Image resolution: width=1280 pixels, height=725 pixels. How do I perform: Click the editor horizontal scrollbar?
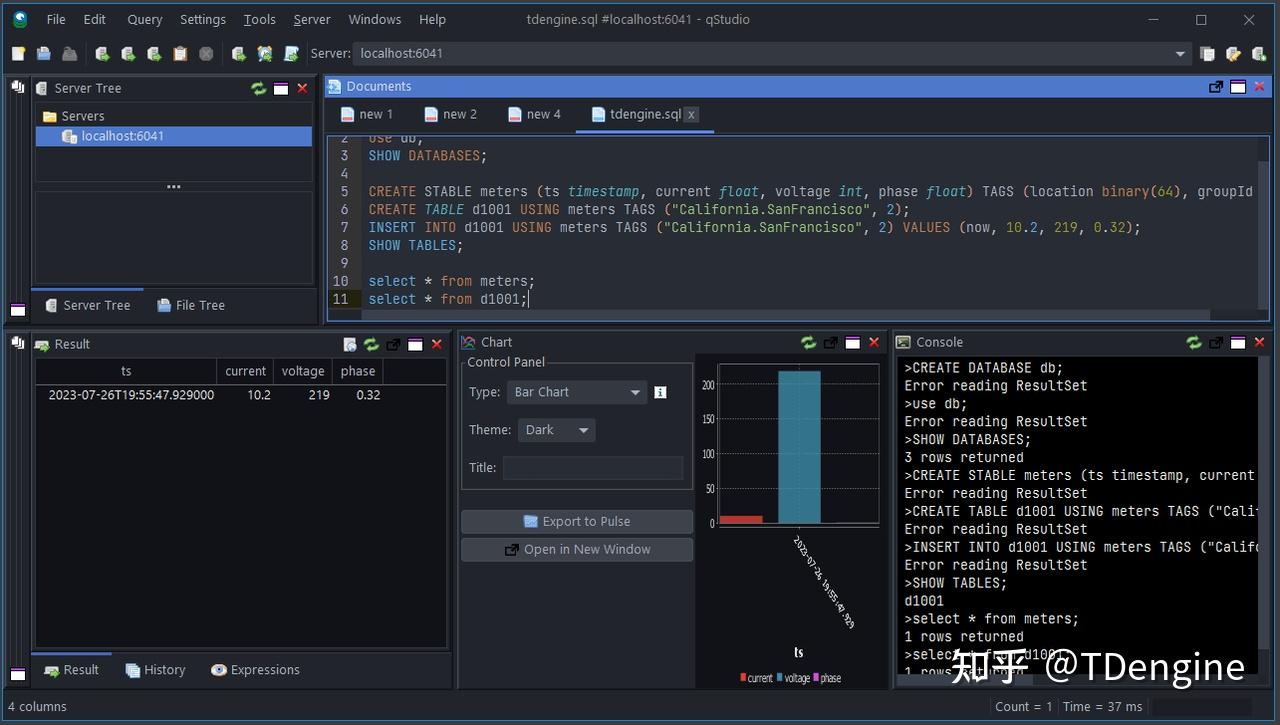point(785,315)
